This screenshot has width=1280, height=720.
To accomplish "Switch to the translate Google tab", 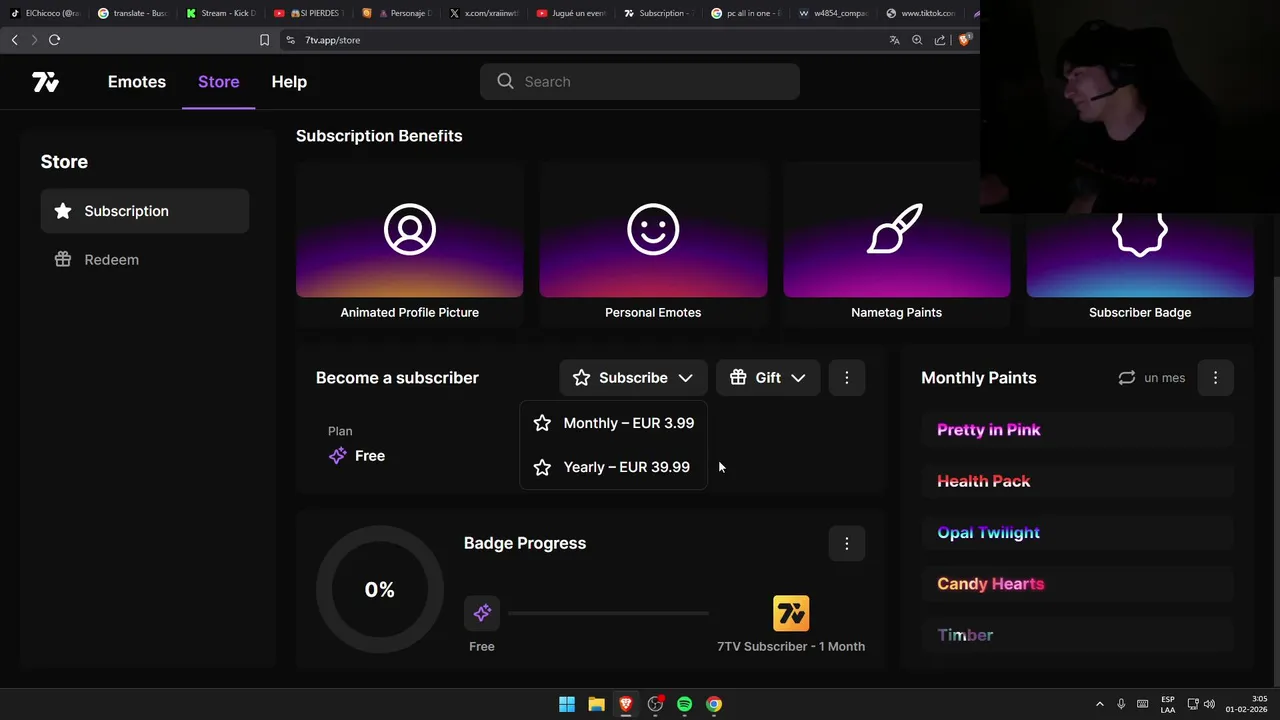I will point(133,13).
